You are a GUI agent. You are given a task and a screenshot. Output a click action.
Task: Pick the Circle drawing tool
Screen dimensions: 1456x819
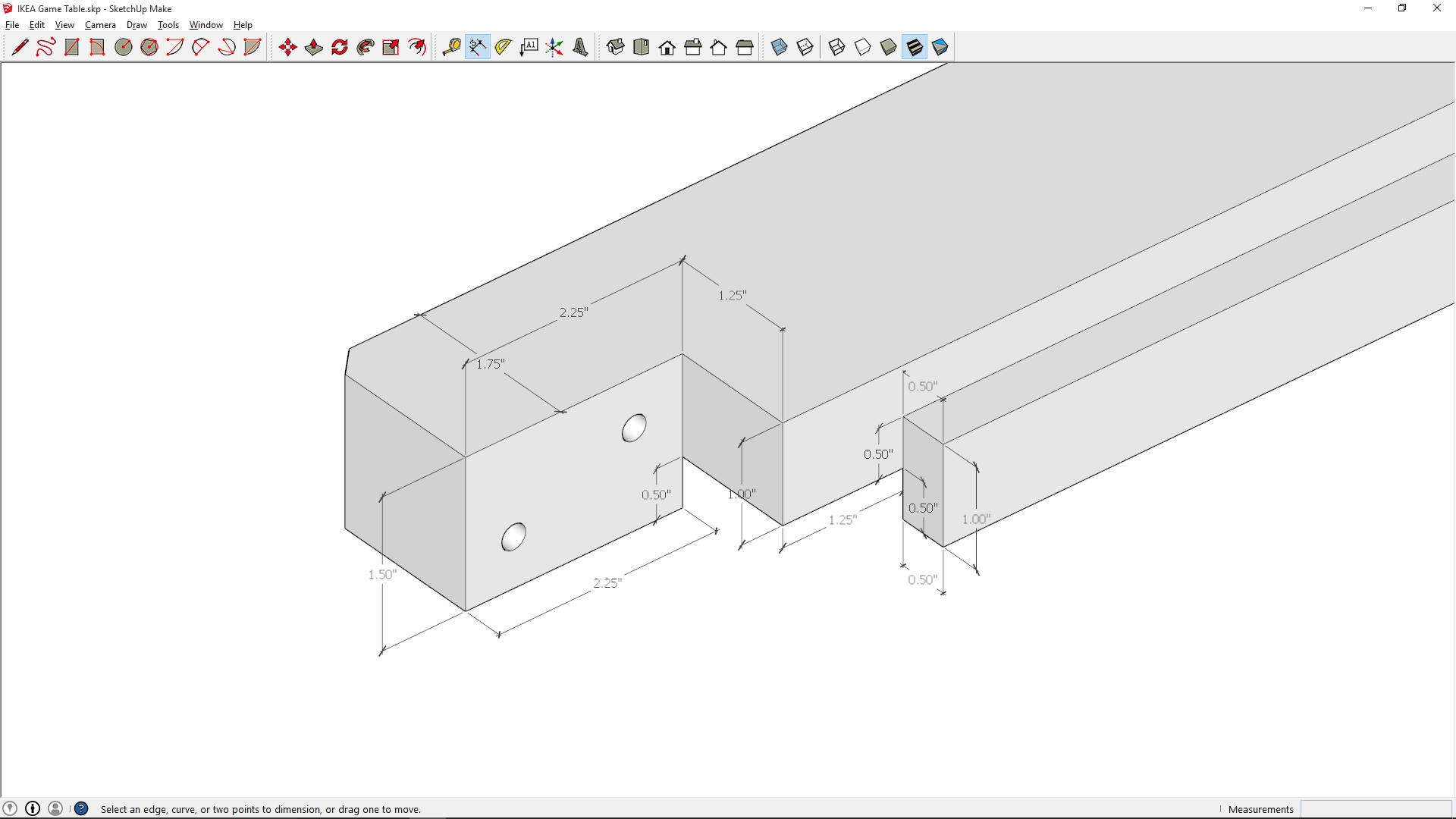pos(124,47)
